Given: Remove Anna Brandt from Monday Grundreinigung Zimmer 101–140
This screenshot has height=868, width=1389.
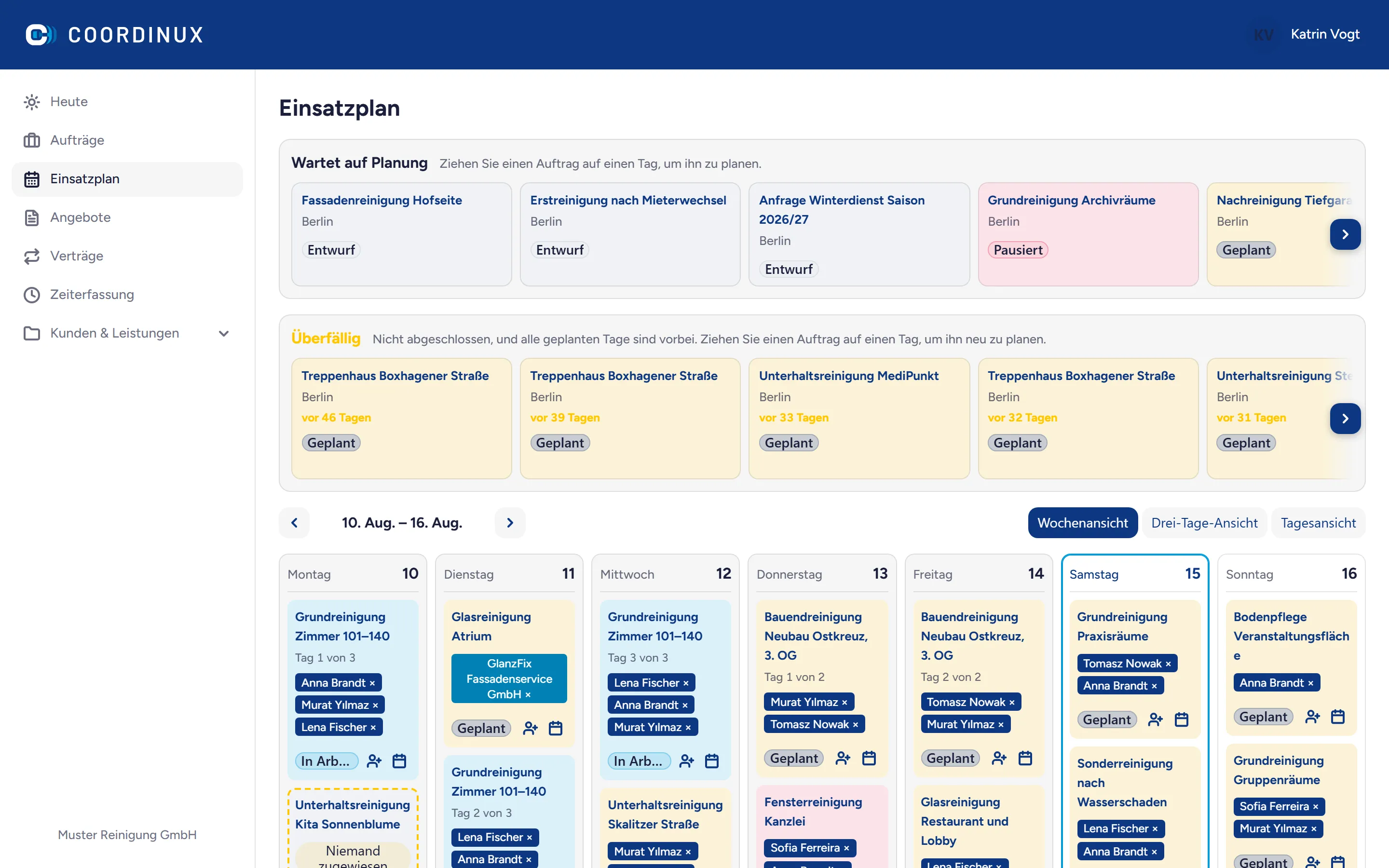Looking at the screenshot, I should pyautogui.click(x=372, y=683).
